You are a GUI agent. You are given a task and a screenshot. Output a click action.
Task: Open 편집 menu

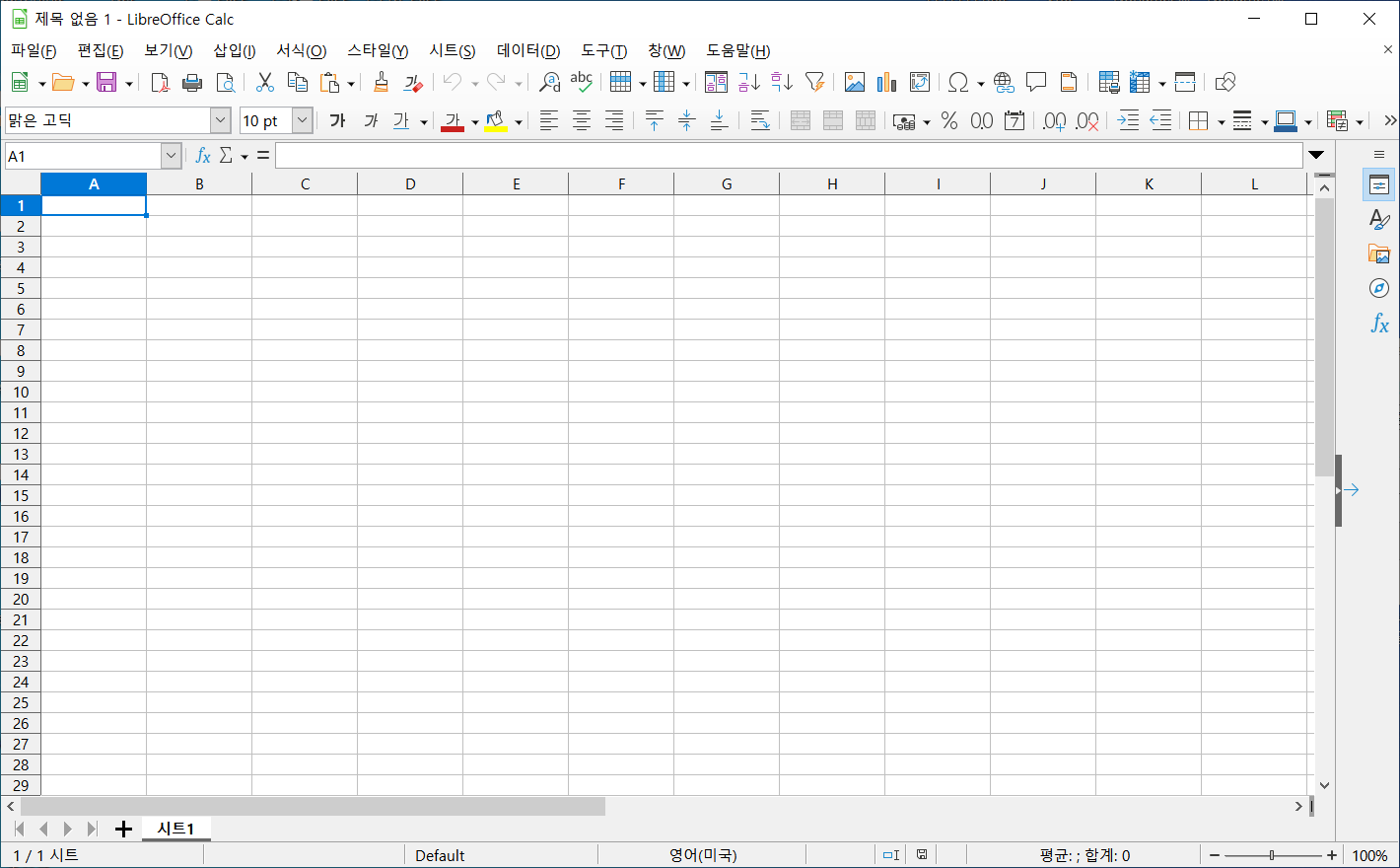pyautogui.click(x=101, y=51)
